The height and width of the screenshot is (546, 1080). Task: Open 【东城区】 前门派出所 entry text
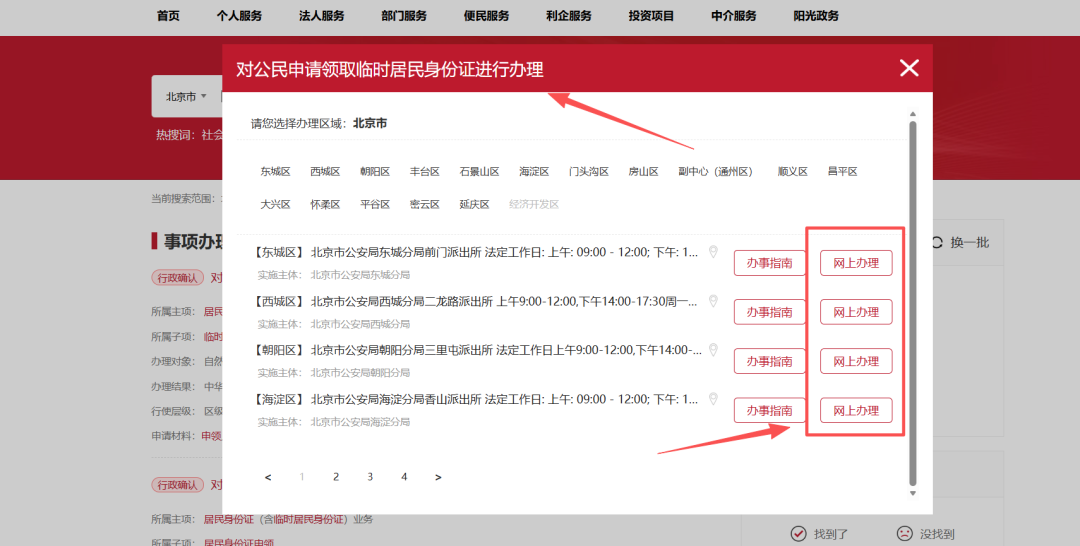click(x=475, y=252)
